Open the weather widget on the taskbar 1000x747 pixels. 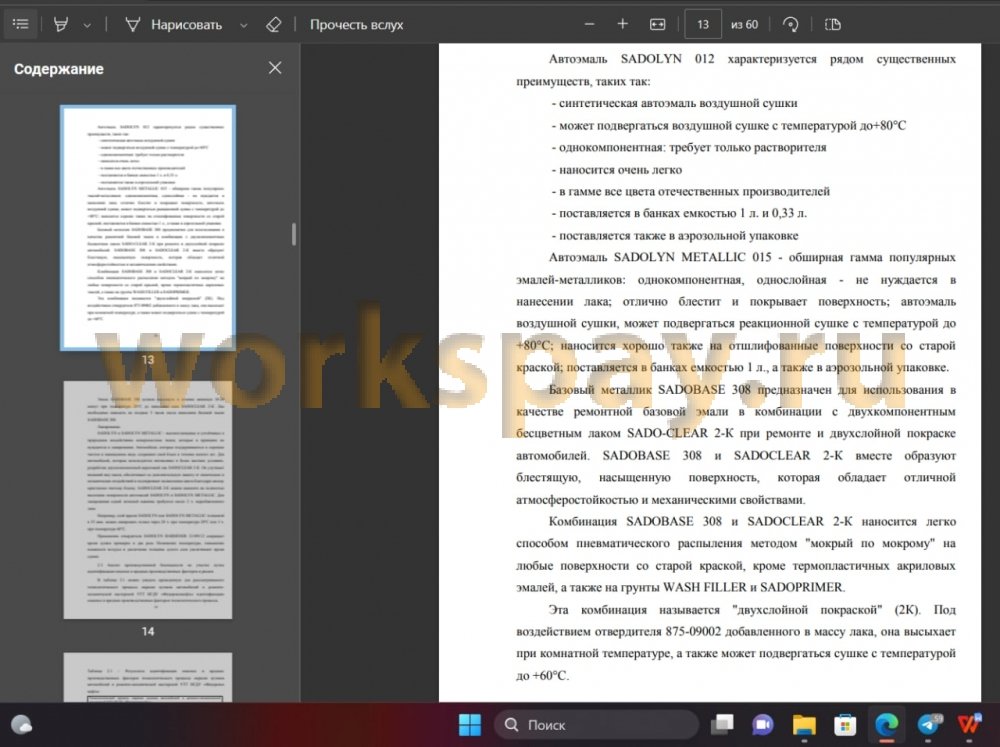pyautogui.click(x=22, y=725)
